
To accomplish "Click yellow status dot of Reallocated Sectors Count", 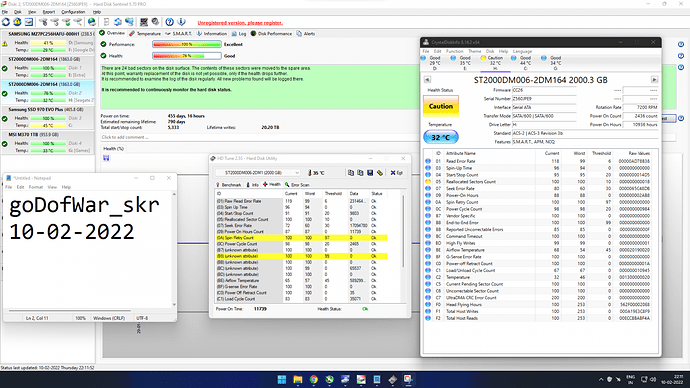I will coord(428,182).
